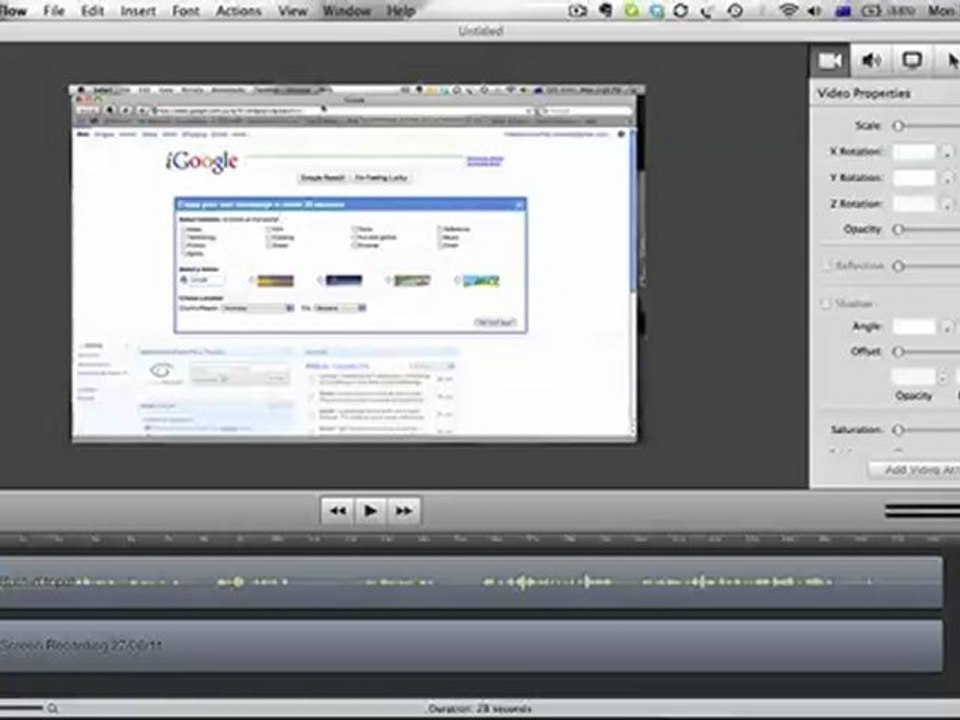Click the circular sync menu bar icon
Image resolution: width=960 pixels, height=720 pixels.
pos(681,10)
